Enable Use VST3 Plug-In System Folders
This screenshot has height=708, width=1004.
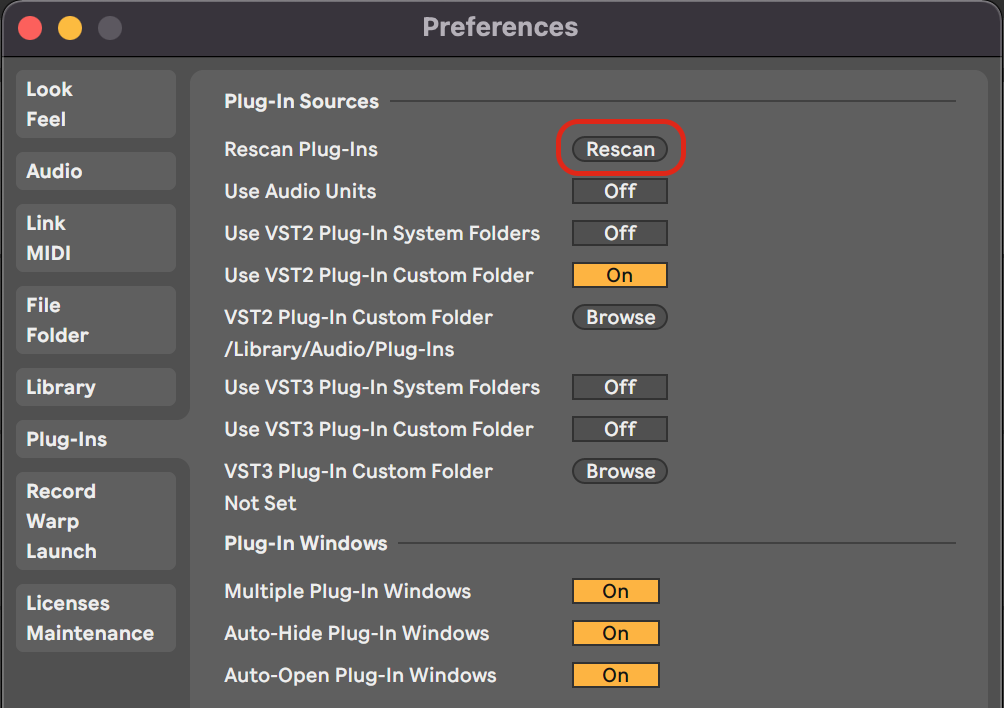[x=620, y=387]
